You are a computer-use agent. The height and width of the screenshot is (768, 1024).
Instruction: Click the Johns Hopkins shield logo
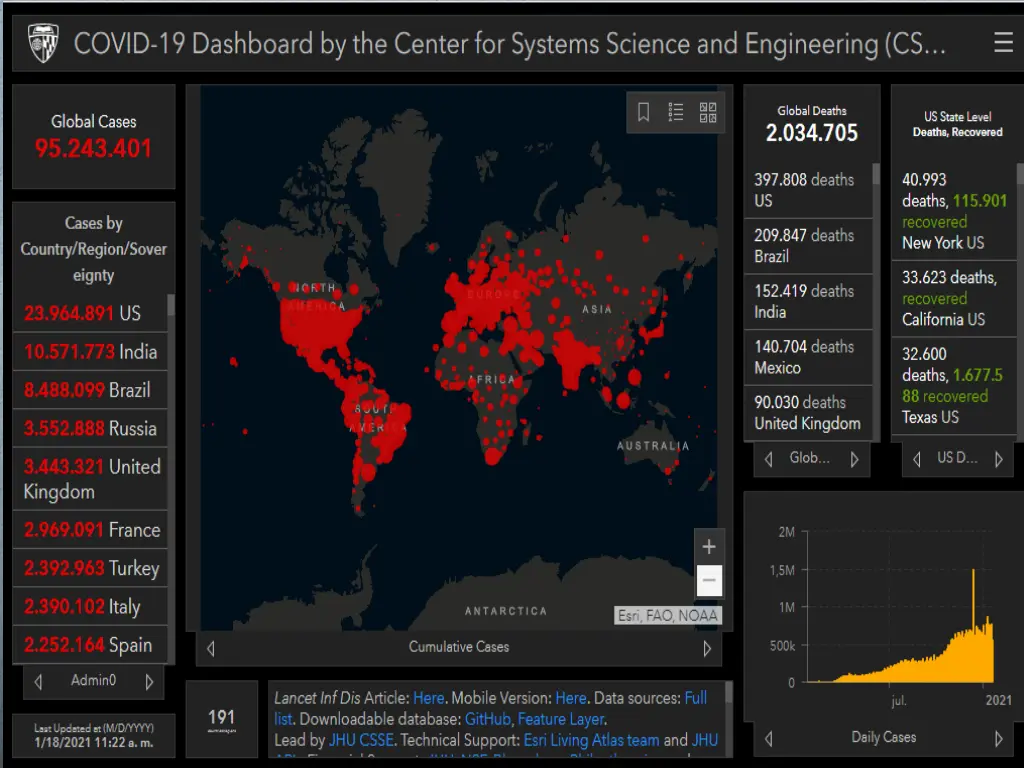click(x=44, y=43)
